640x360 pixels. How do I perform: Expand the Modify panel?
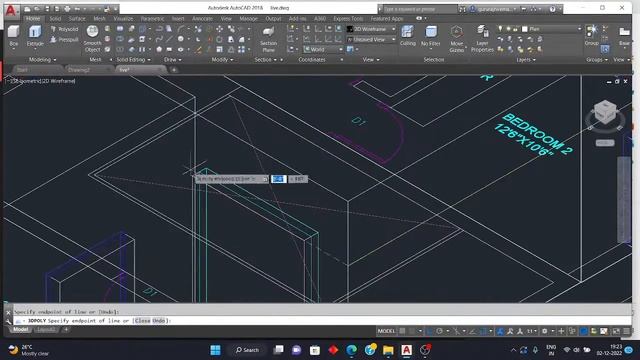pos(222,60)
